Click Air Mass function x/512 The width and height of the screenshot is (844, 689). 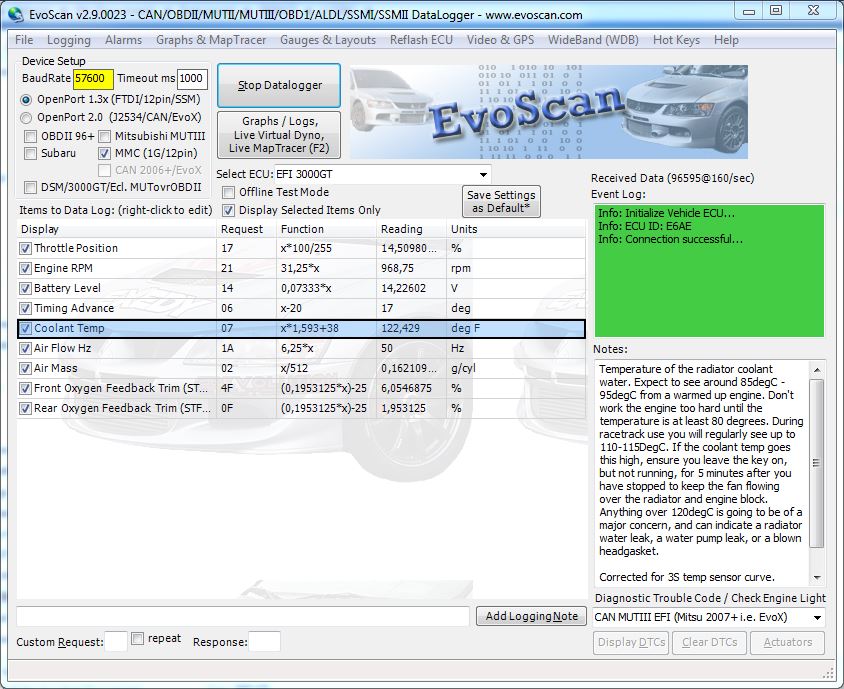point(294,368)
